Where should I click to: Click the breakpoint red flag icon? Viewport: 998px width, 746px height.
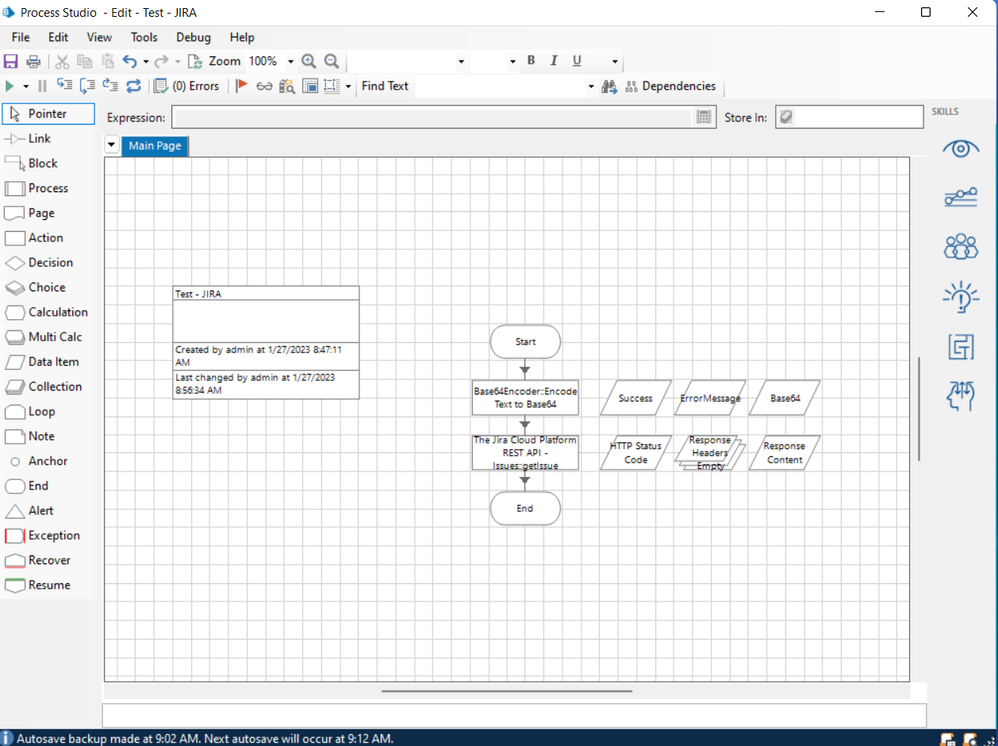click(x=241, y=87)
